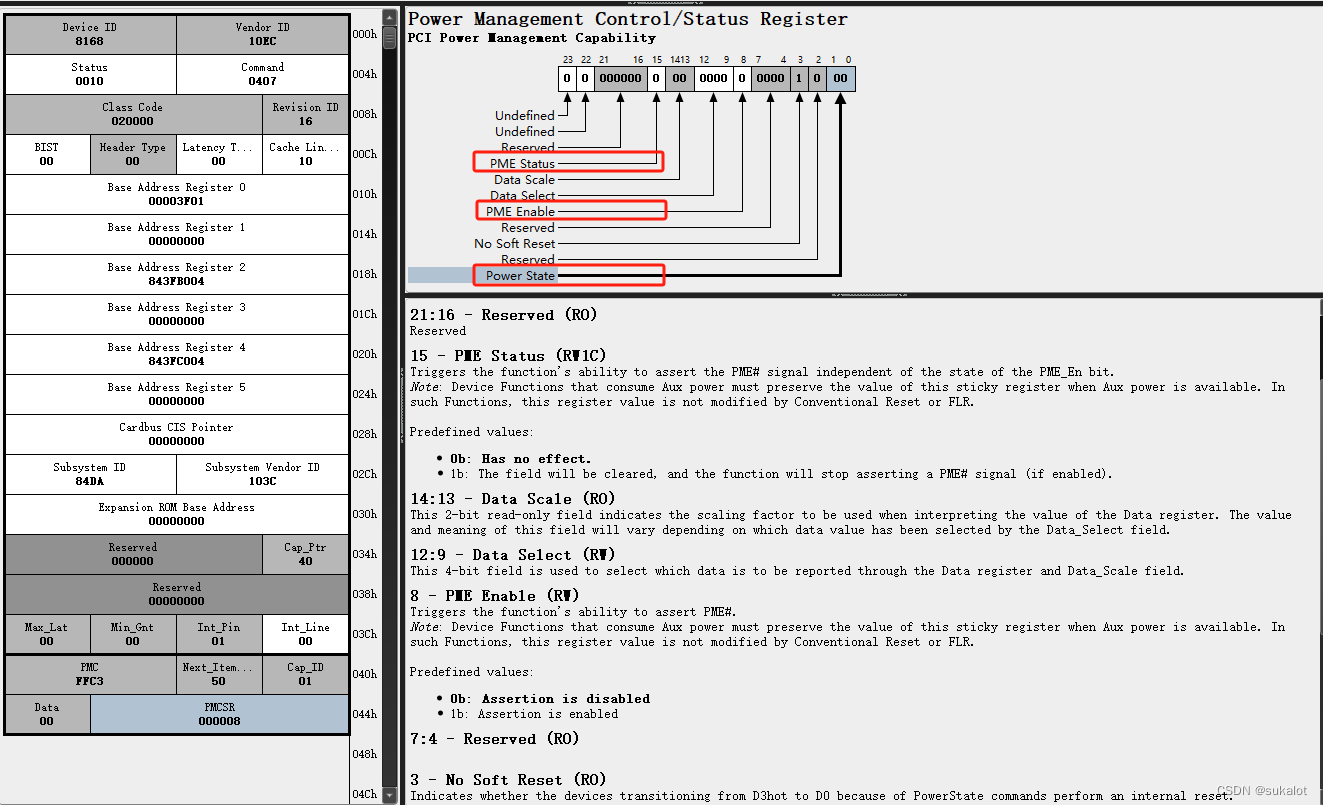The image size is (1323, 805).
Task: Select the Latency T... register cell
Action: click(x=219, y=155)
